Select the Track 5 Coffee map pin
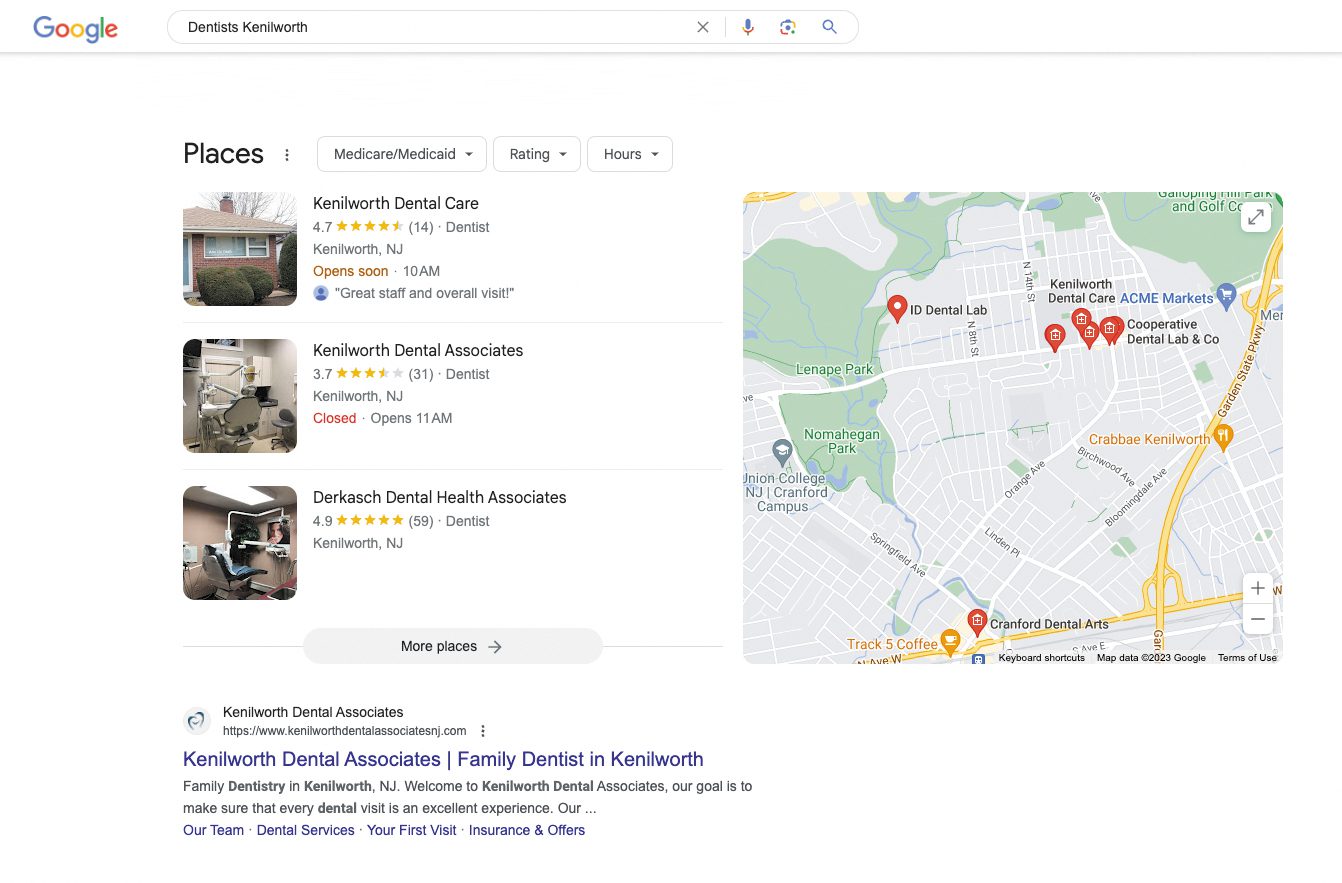The height and width of the screenshot is (883, 1342). [950, 641]
